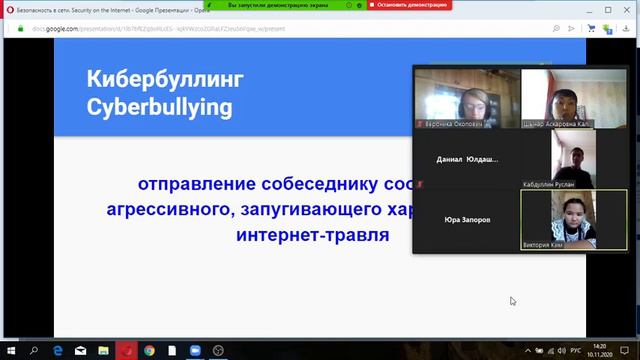Click the battery icon in the system tray
The image size is (640, 360).
pyautogui.click(x=539, y=351)
